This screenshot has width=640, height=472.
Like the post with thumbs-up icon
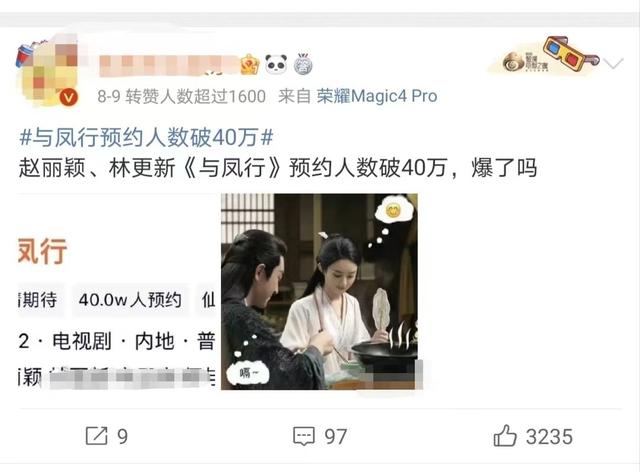click(505, 435)
